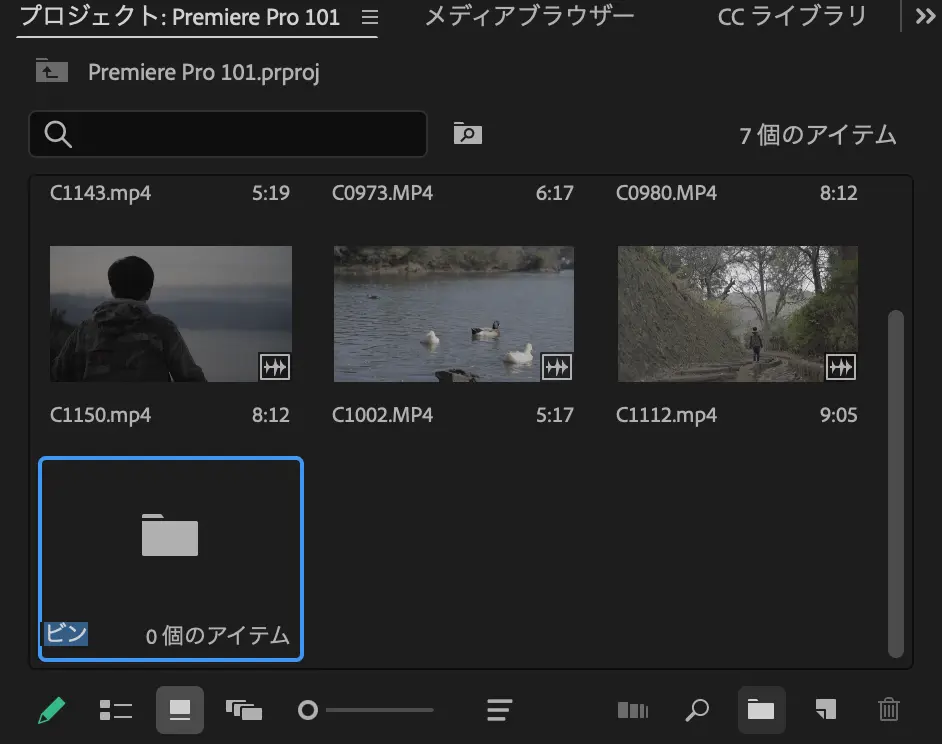Create a new bin with the New Bin icon
This screenshot has height=744, width=942.
point(761,710)
